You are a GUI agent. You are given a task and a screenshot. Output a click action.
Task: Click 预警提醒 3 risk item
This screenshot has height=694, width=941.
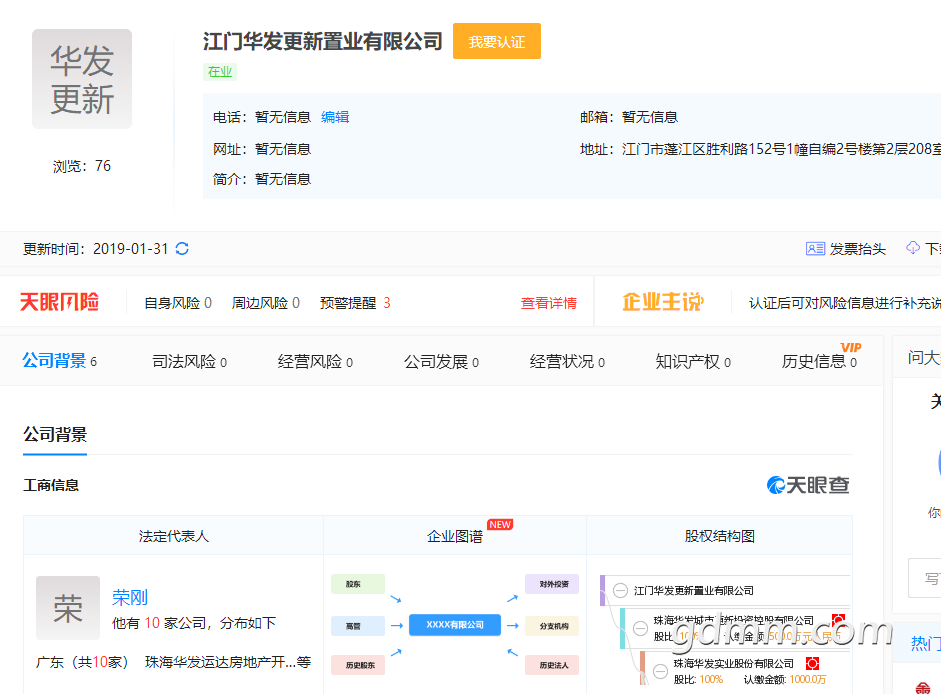pos(355,303)
